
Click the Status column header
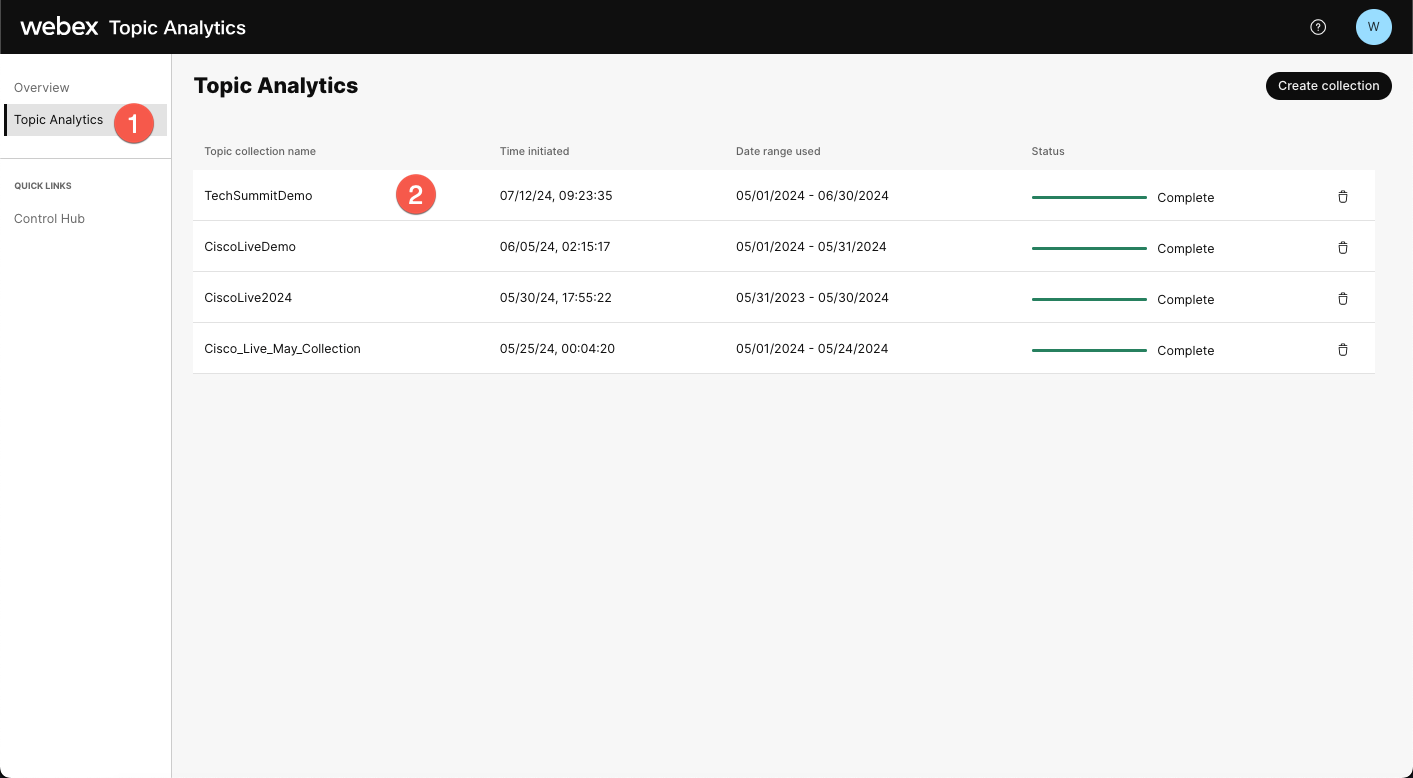coord(1047,151)
